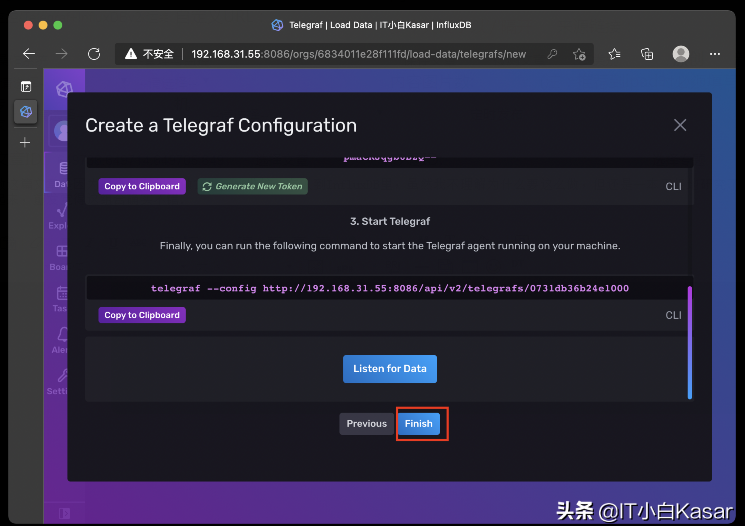The image size is (745, 526).
Task: Copy the telegraf command to clipboard
Action: pos(142,315)
